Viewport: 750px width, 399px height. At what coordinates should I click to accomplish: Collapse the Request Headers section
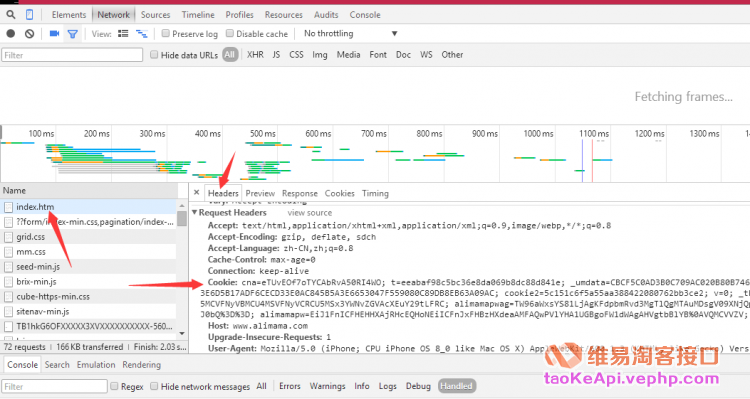coord(195,212)
